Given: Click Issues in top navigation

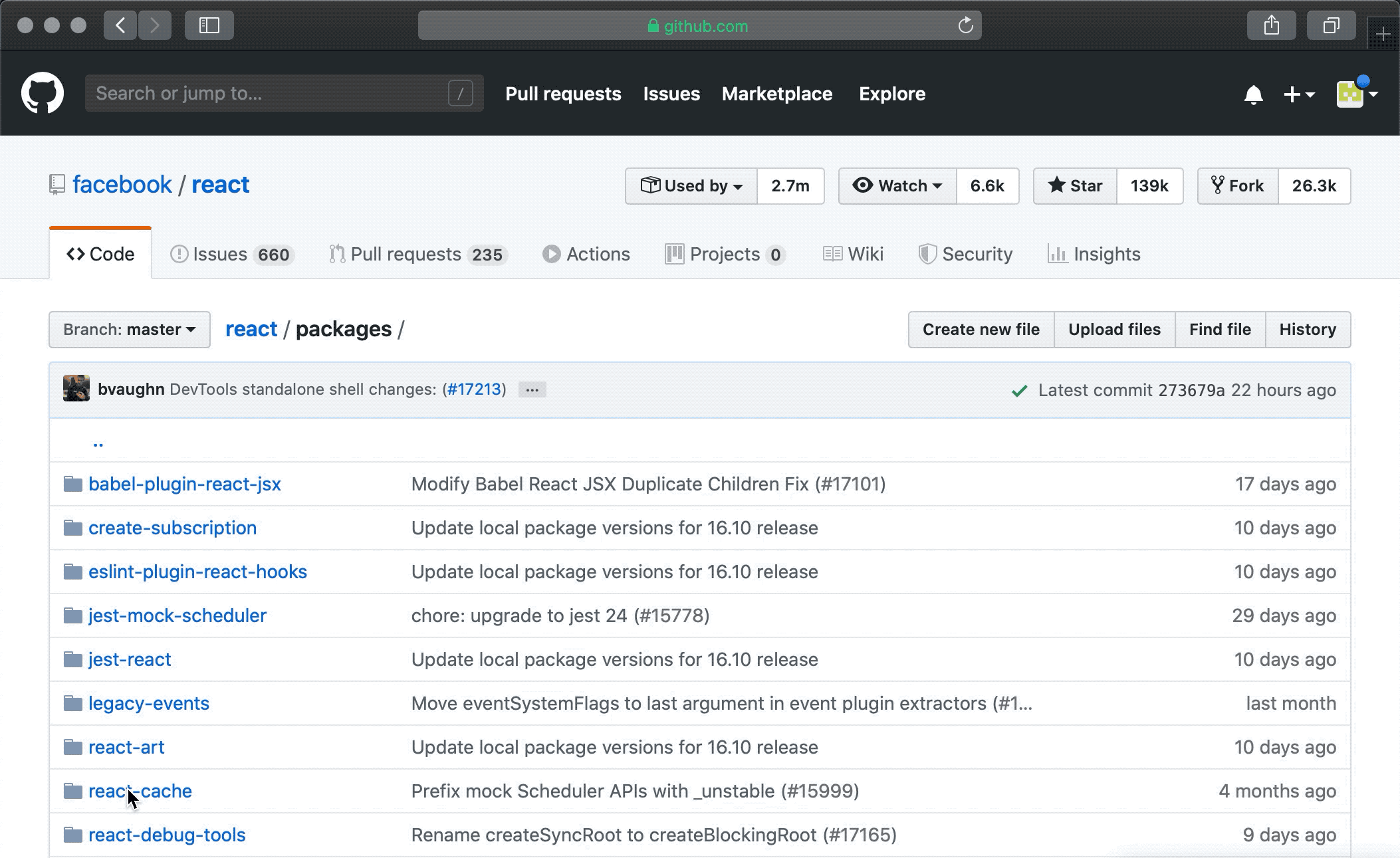Looking at the screenshot, I should point(671,94).
